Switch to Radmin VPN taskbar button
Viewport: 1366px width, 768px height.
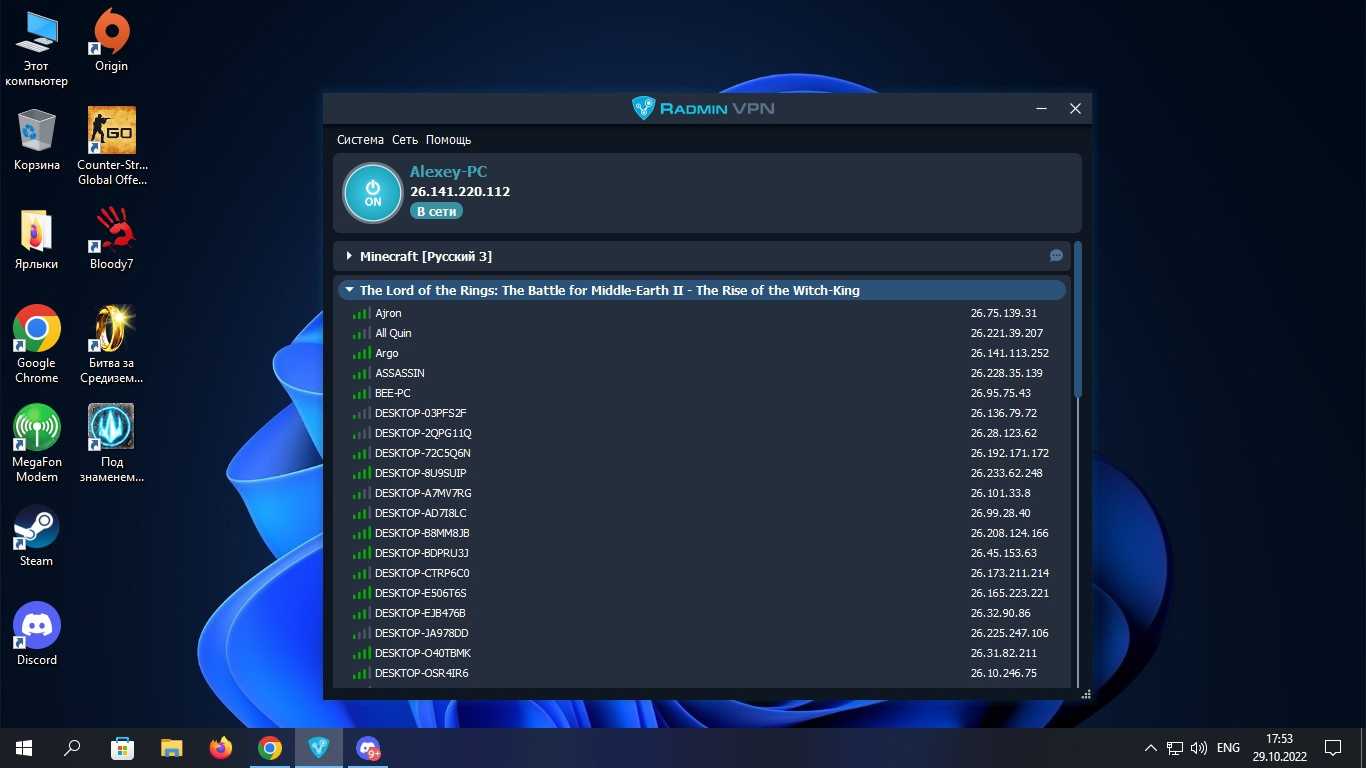click(318, 748)
